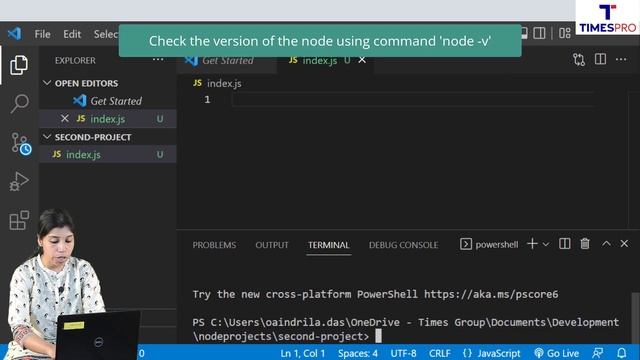640x360 pixels.
Task: Change end of line sequence CRLF
Action: click(440, 353)
